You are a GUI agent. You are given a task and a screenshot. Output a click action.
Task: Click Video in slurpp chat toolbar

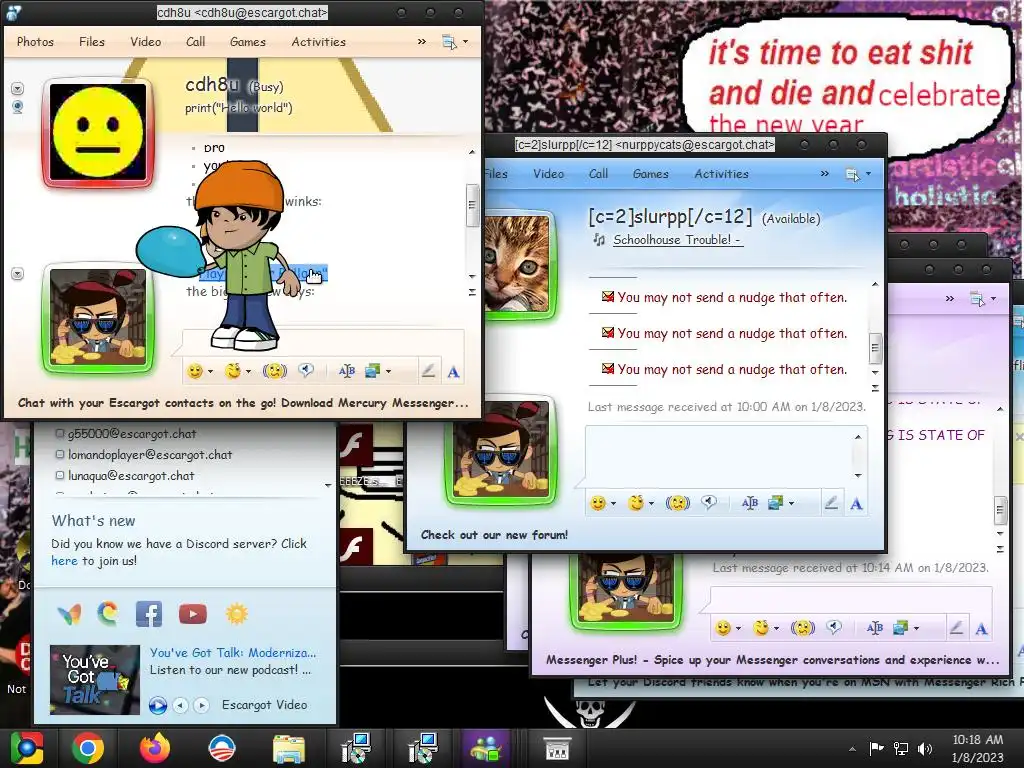pyautogui.click(x=549, y=174)
